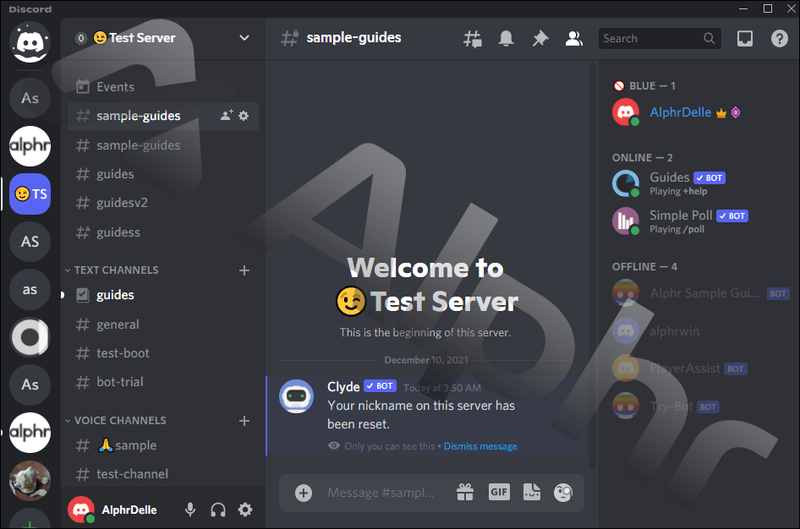Viewport: 800px width, 529px height.
Task: Open AlphrDelle member profile in member list
Action: pos(698,113)
